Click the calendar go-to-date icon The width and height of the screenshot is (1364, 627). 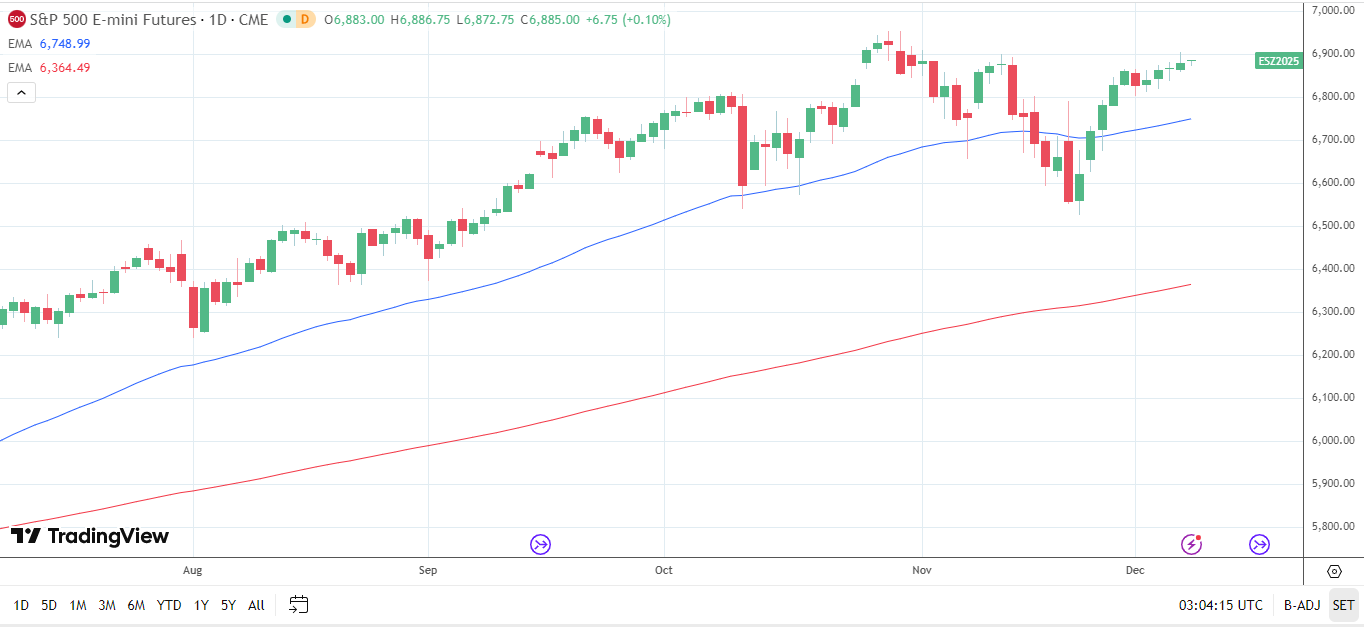297,605
